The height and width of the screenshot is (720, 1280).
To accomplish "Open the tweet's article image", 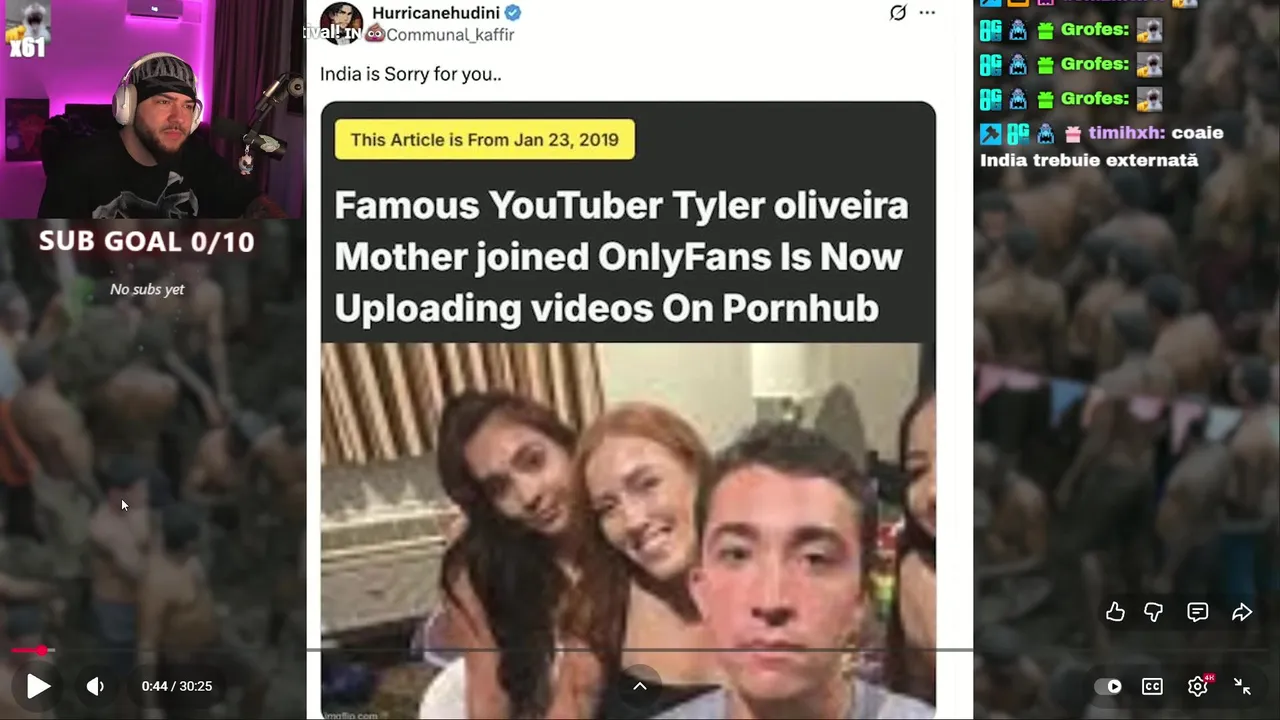I will [628, 410].
